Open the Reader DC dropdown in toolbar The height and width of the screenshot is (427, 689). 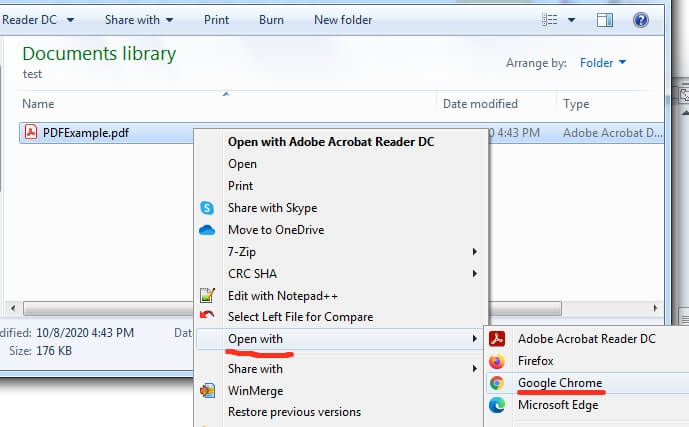(x=38, y=20)
